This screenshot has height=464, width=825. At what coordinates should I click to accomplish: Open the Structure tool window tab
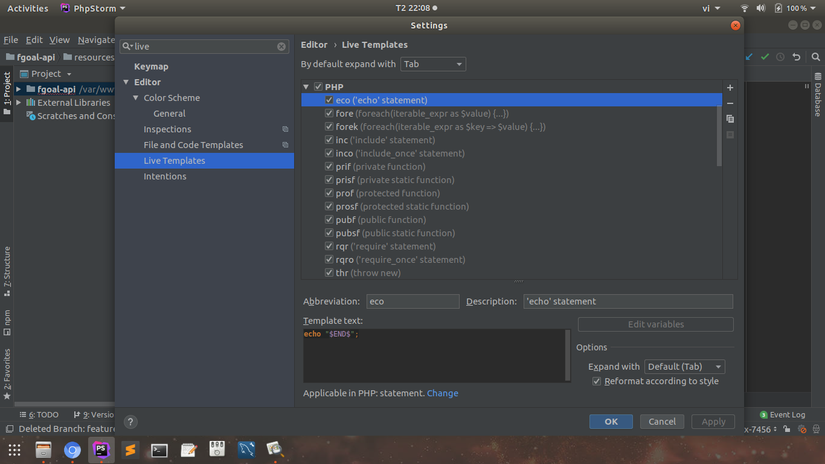(x=7, y=271)
